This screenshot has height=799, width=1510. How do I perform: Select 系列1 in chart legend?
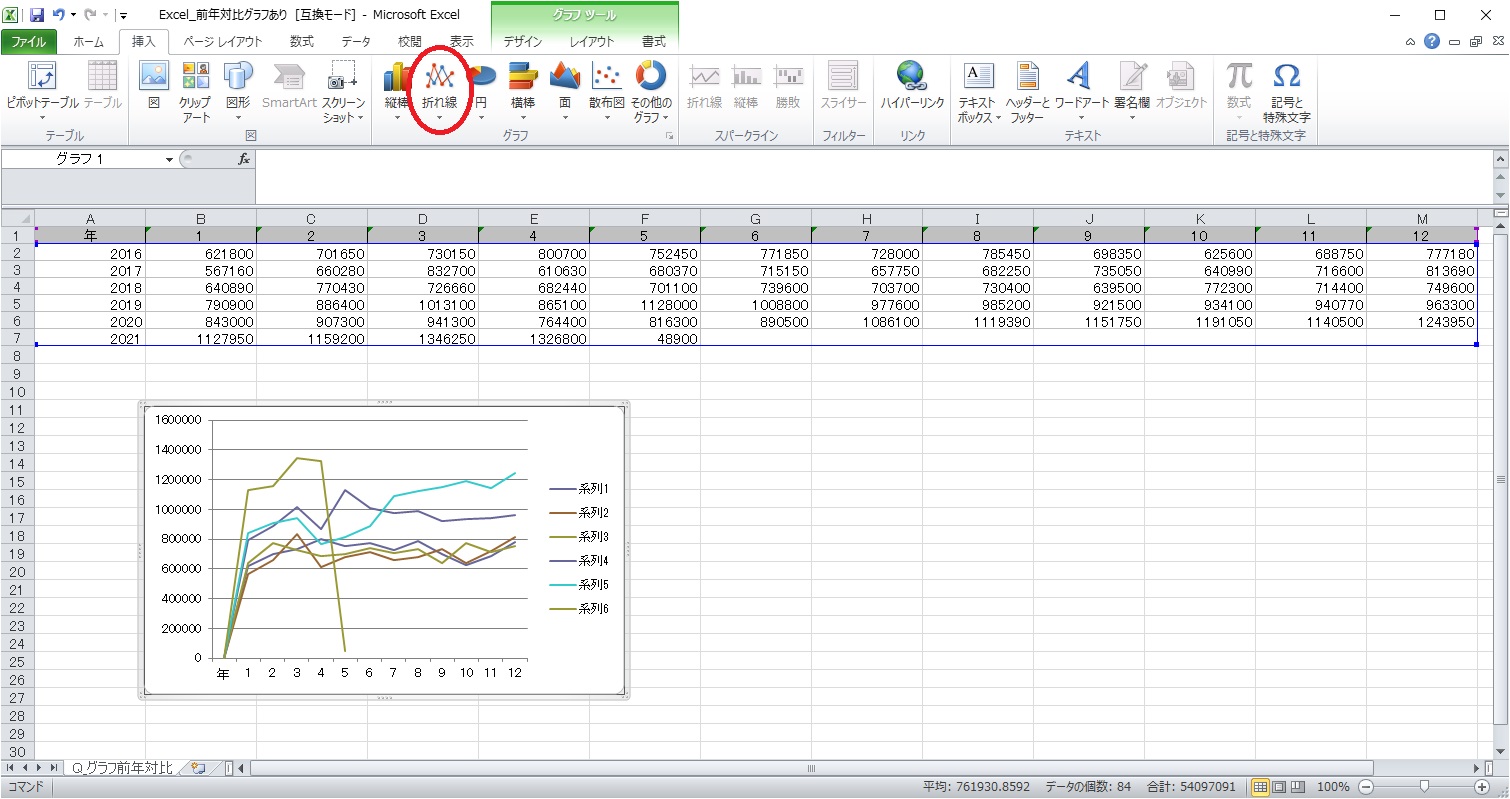tap(579, 489)
